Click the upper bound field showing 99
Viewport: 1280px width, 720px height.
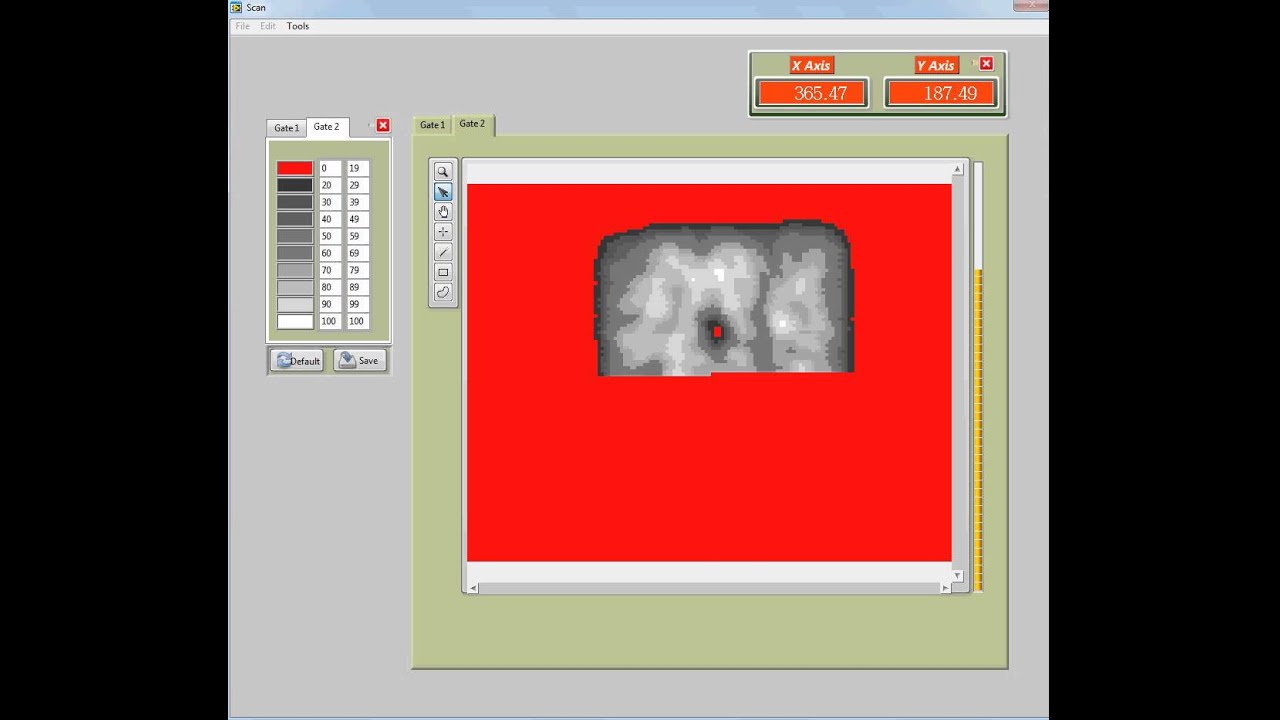pyautogui.click(x=357, y=304)
